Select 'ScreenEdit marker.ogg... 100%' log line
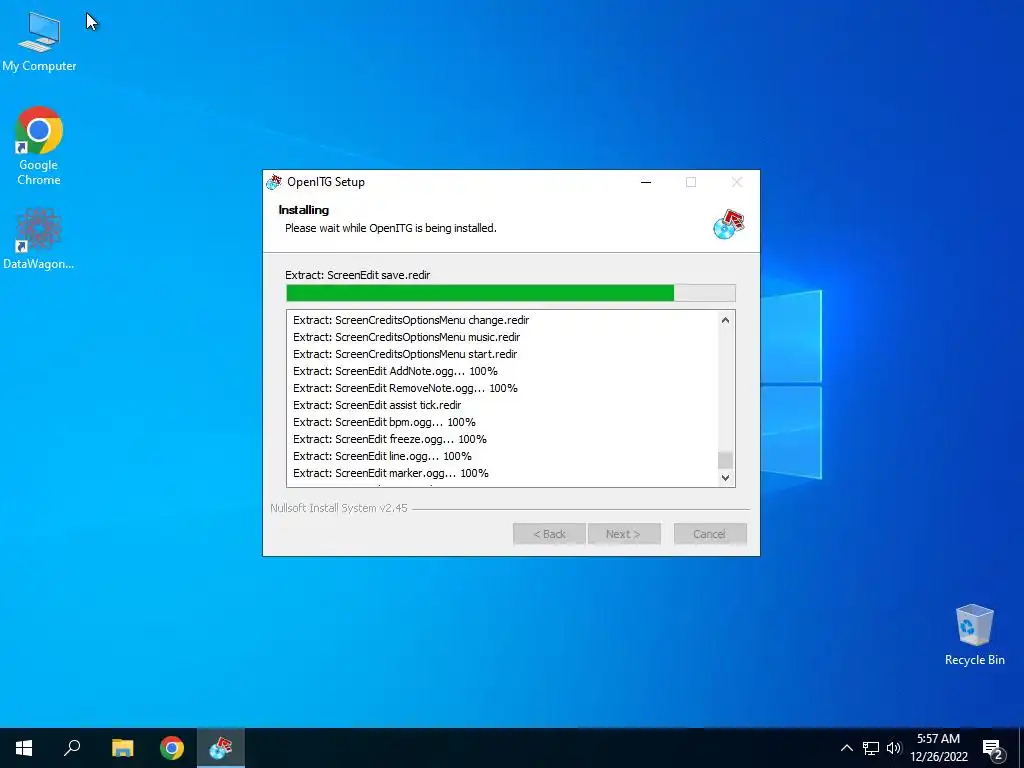 [391, 473]
